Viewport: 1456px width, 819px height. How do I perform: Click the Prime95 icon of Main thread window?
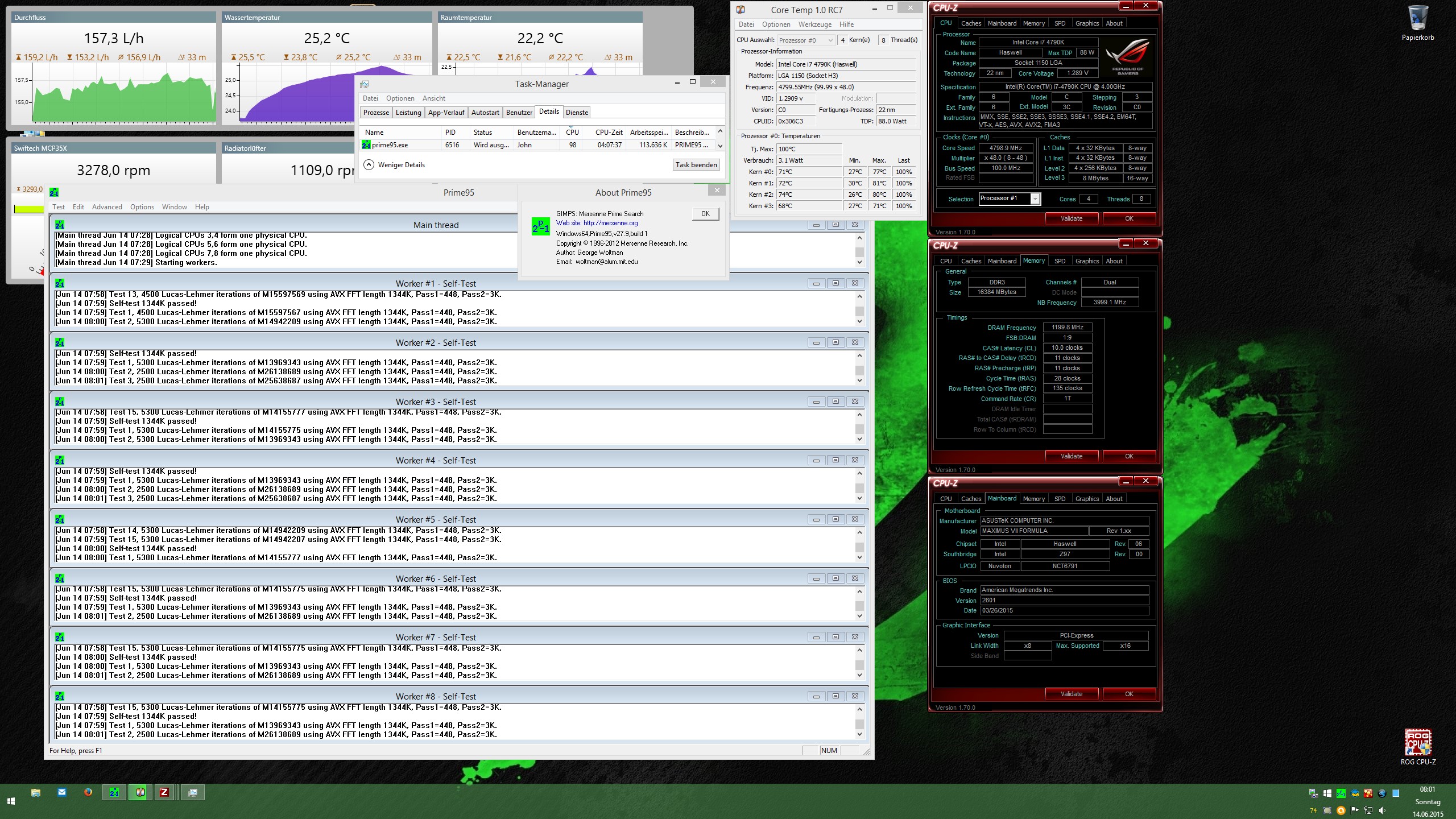[x=60, y=225]
